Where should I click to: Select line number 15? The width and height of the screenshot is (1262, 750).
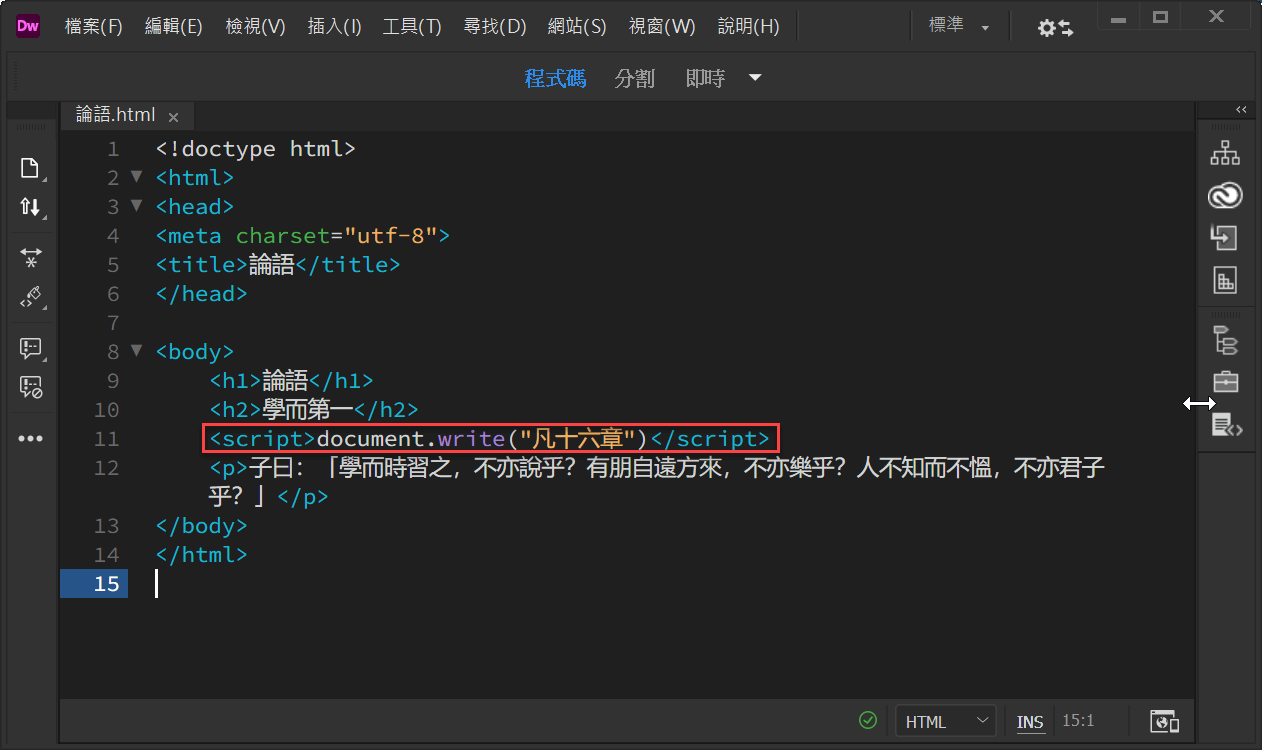(x=107, y=584)
